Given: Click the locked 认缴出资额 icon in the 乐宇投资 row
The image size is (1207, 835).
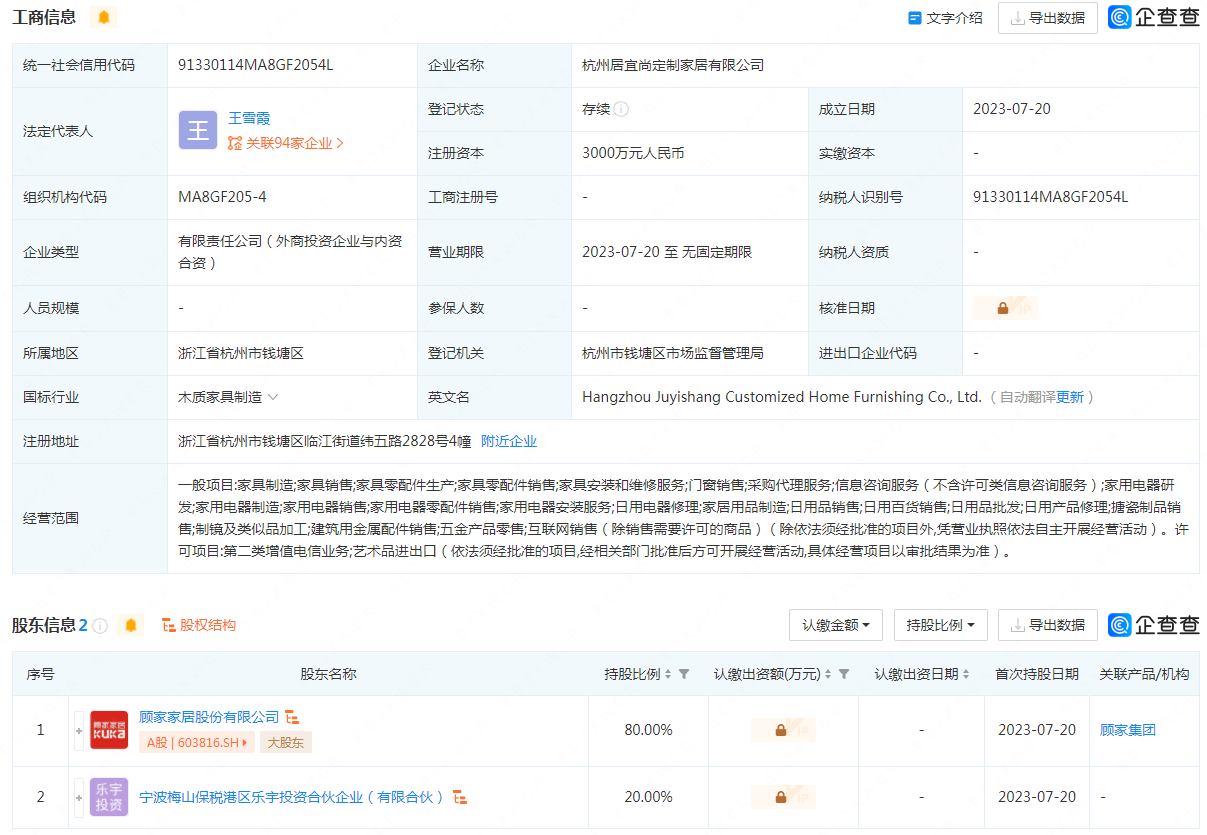Looking at the screenshot, I should click(x=783, y=797).
